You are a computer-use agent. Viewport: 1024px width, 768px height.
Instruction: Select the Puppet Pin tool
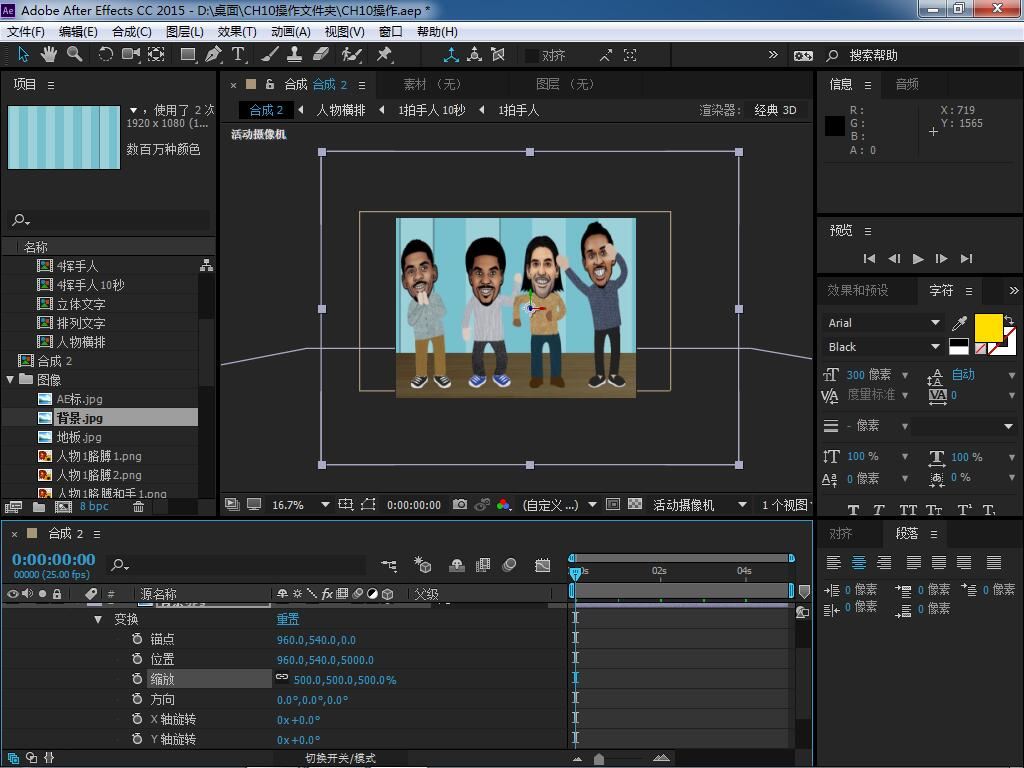click(384, 54)
